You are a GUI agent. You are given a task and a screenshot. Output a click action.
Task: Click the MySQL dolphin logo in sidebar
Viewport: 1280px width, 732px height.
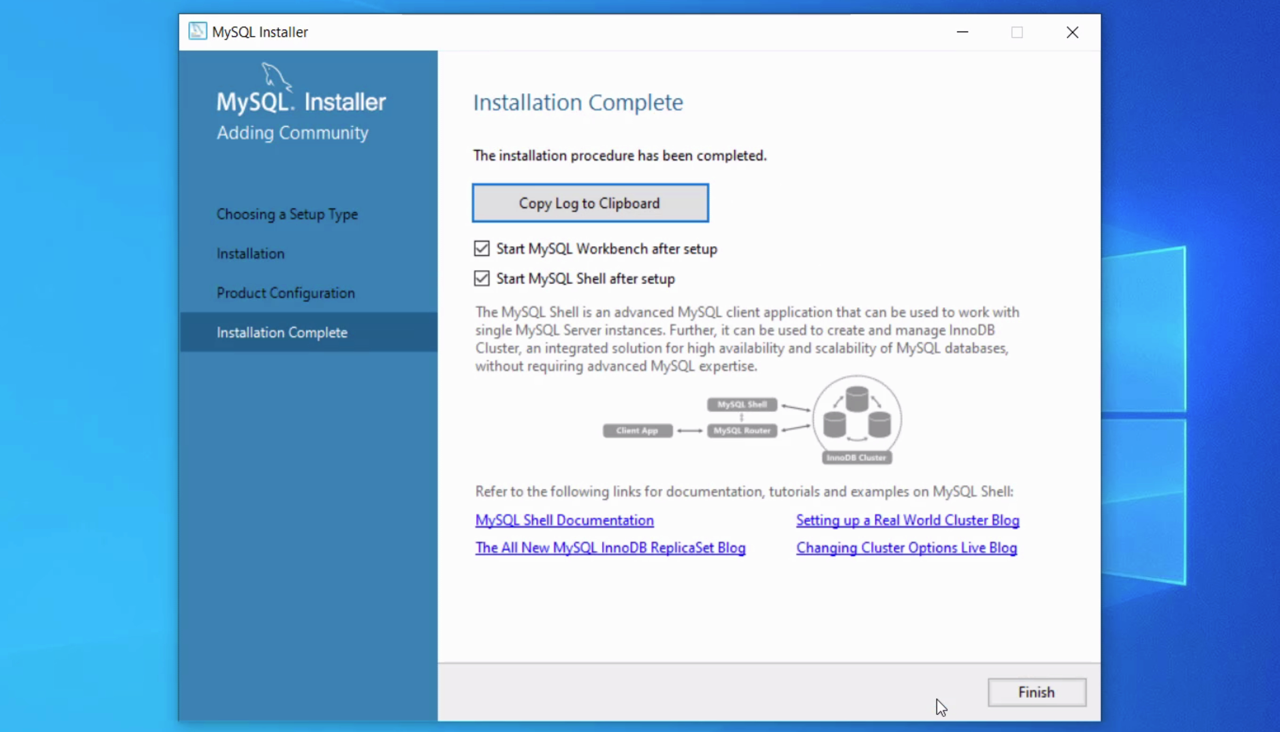[x=276, y=78]
